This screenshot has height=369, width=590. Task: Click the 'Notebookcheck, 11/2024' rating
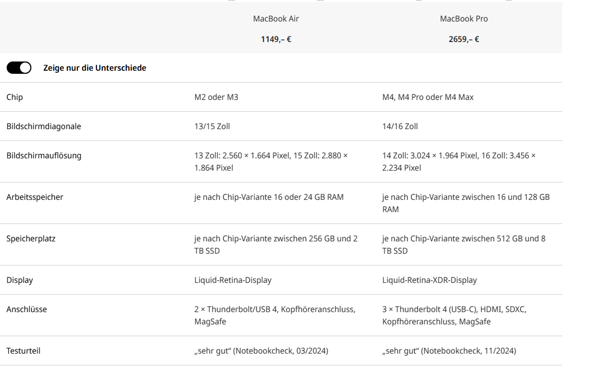pyautogui.click(x=449, y=351)
